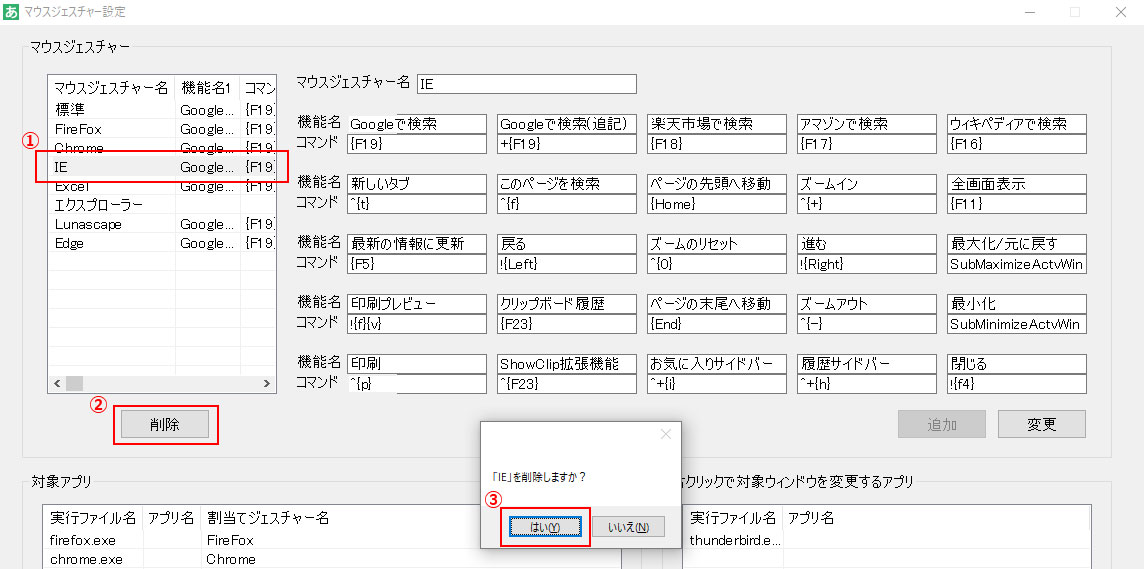The height and width of the screenshot is (569, 1144).
Task: Click the {F17} command field
Action: point(867,144)
